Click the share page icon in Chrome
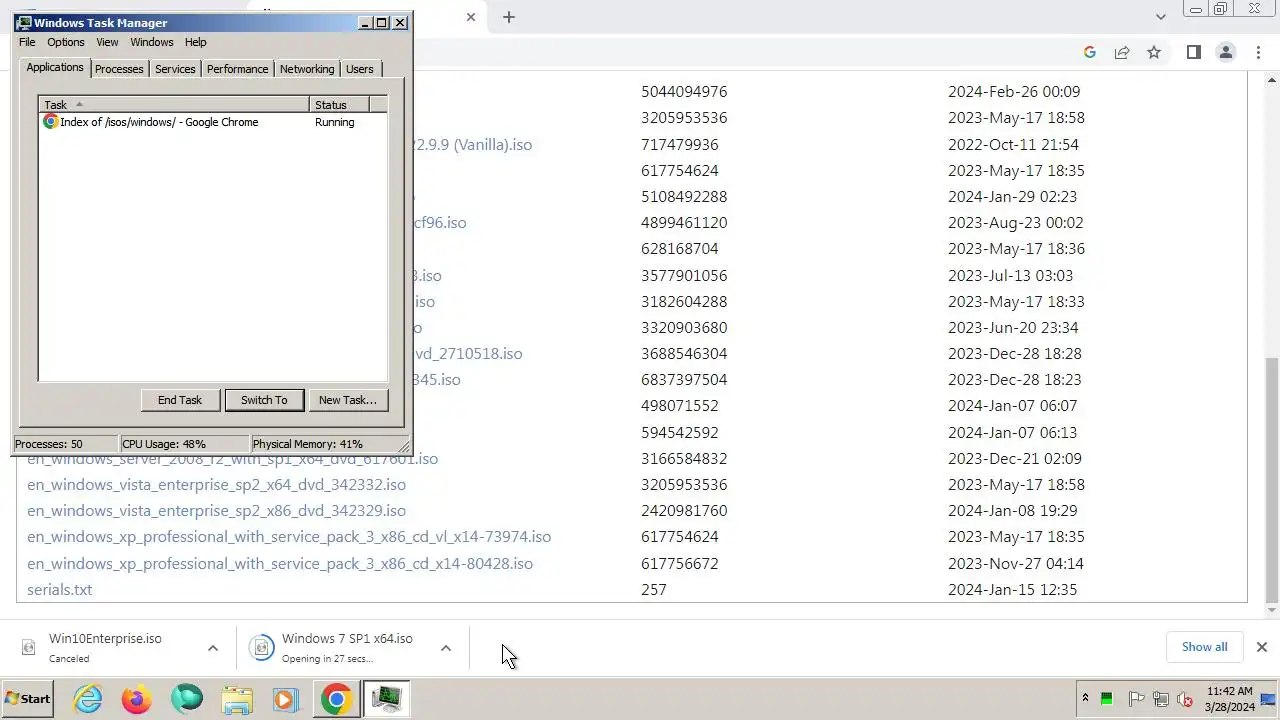 [x=1122, y=52]
